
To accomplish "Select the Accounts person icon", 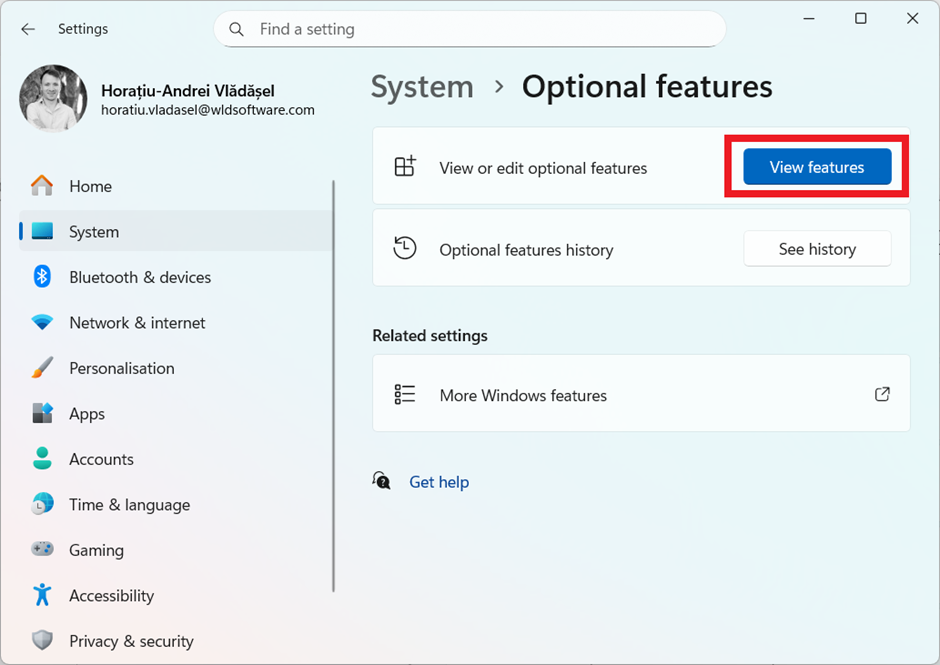I will tap(41, 459).
